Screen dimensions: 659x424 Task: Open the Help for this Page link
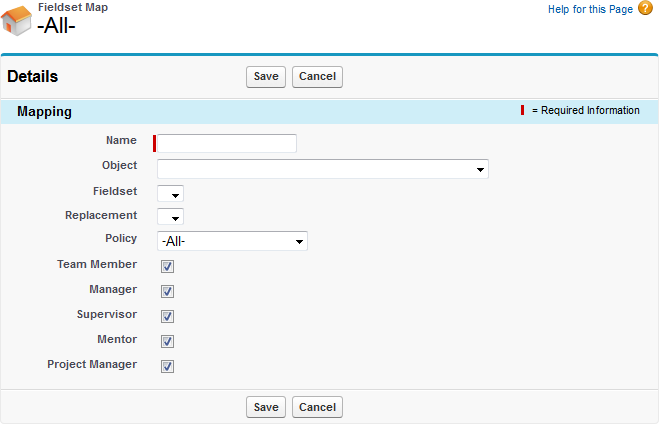click(590, 9)
